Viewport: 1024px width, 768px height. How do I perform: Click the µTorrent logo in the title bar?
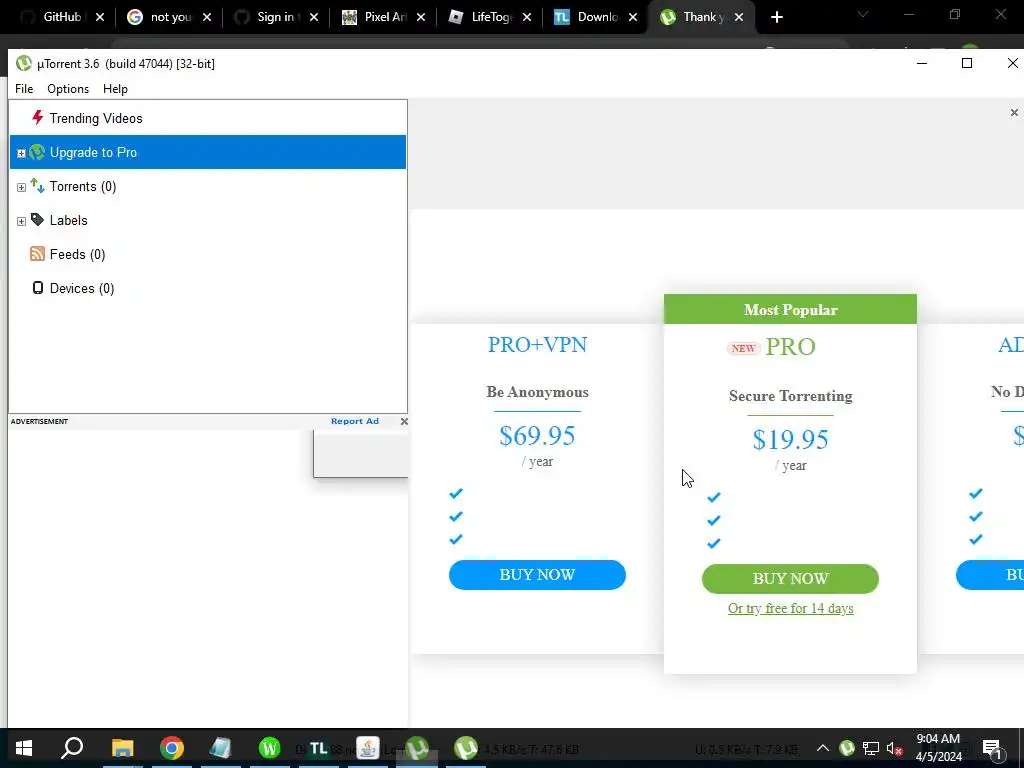pyautogui.click(x=24, y=63)
